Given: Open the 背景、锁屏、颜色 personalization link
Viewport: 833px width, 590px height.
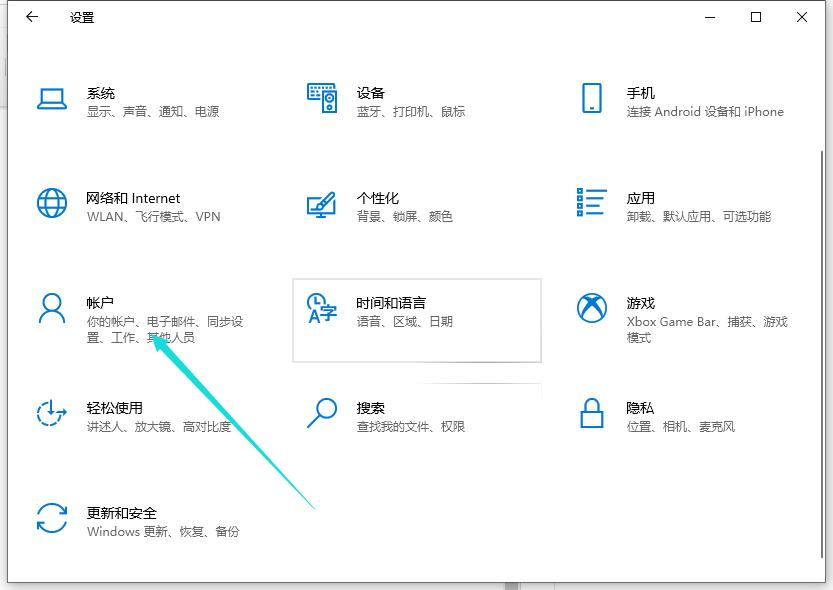Looking at the screenshot, I should click(405, 216).
